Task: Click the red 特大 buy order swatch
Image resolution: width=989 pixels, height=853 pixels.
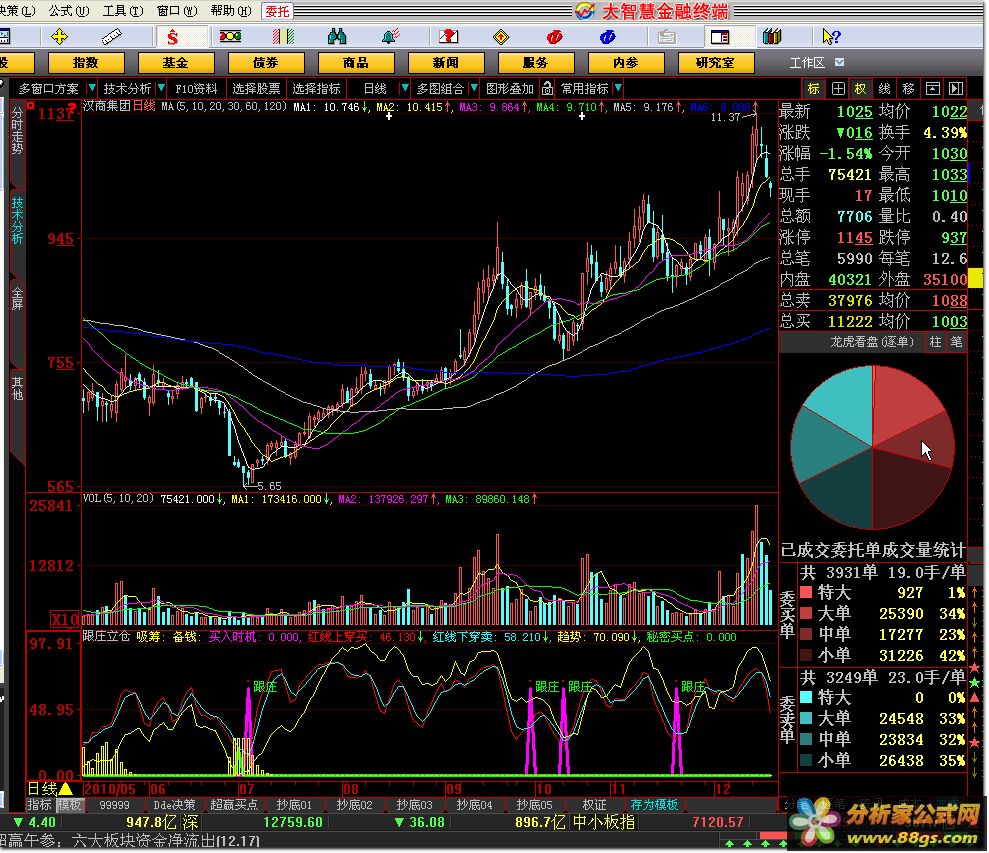Action: point(806,592)
